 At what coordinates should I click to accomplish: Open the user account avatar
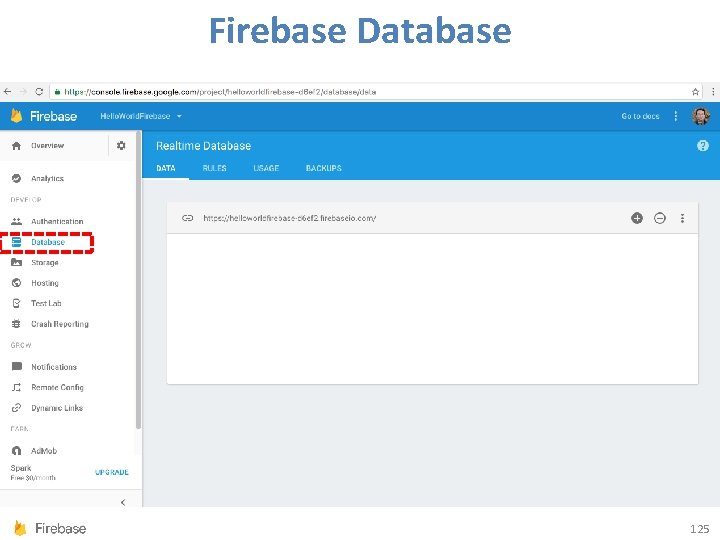click(x=701, y=116)
